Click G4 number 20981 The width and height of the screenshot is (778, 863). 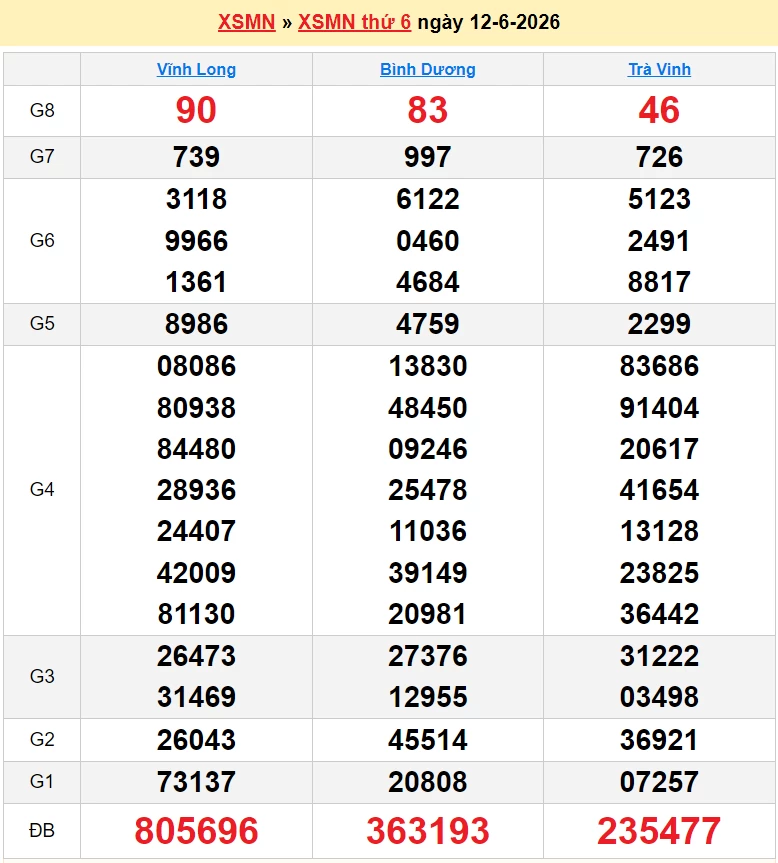[428, 614]
